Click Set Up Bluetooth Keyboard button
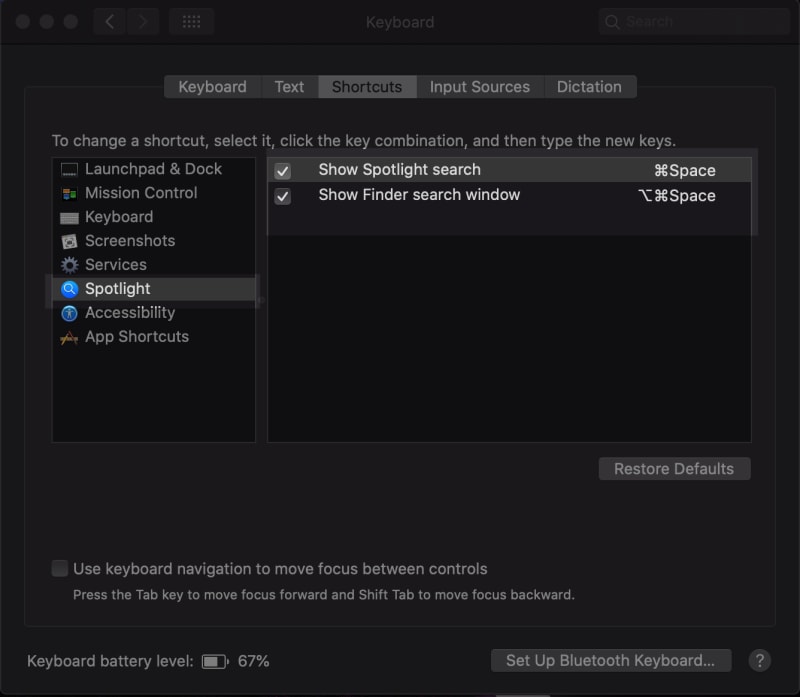The height and width of the screenshot is (697, 800). coord(611,660)
